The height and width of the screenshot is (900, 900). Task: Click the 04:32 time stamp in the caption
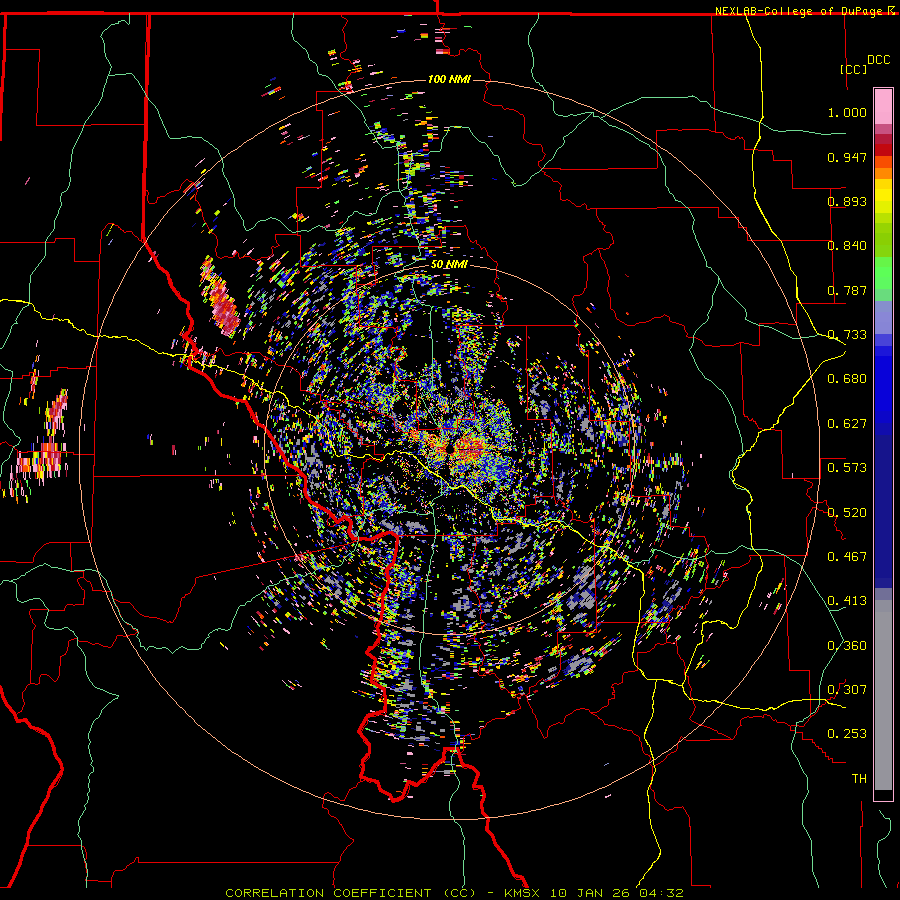click(664, 893)
